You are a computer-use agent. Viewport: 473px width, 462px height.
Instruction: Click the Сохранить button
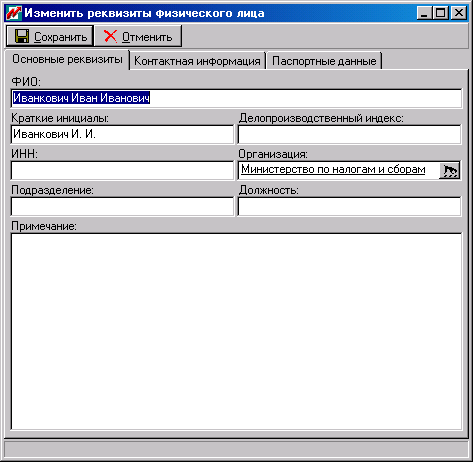coord(50,36)
